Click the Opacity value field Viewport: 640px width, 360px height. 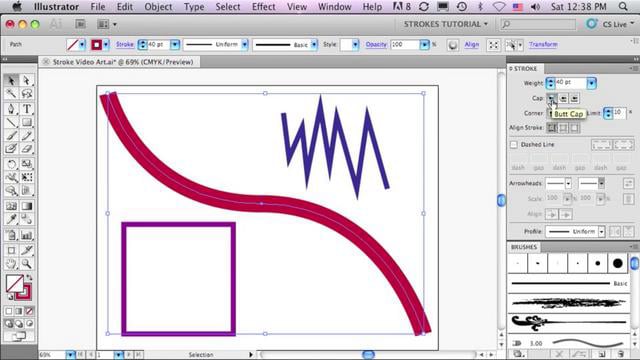(405, 44)
